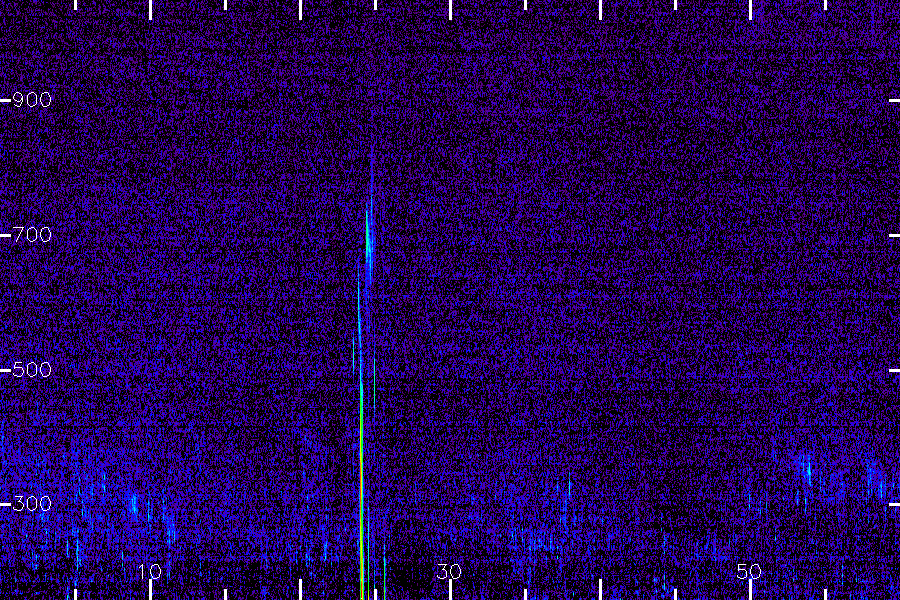Image resolution: width=900 pixels, height=600 pixels.
Task: Click the 700 frequency axis label
Action: (32, 235)
